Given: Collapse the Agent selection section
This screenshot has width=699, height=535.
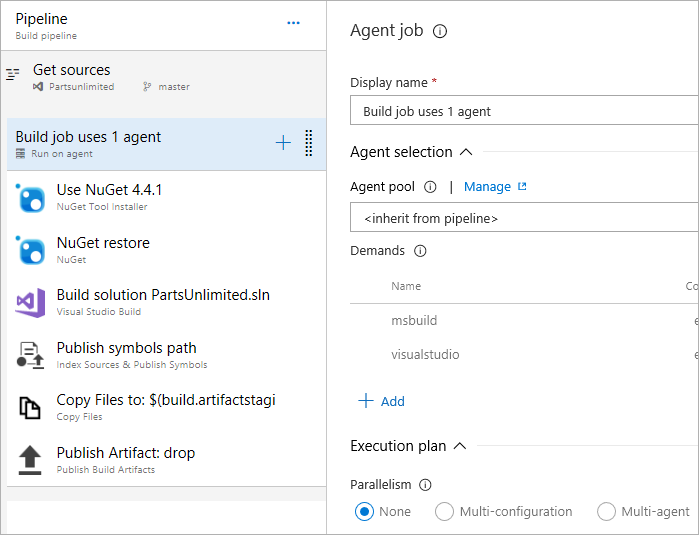Looking at the screenshot, I should coord(465,152).
